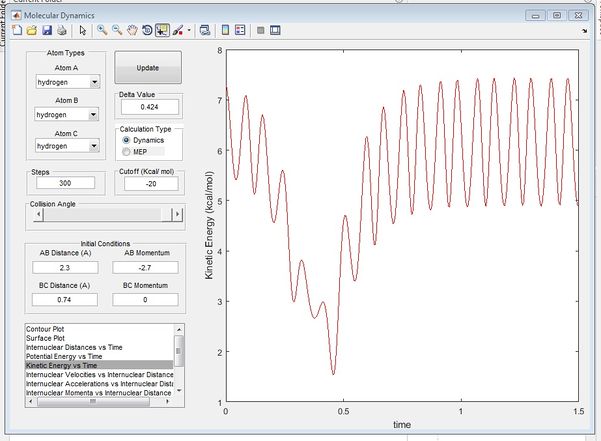
Task: Click plot list scroll down arrow
Action: [179, 391]
